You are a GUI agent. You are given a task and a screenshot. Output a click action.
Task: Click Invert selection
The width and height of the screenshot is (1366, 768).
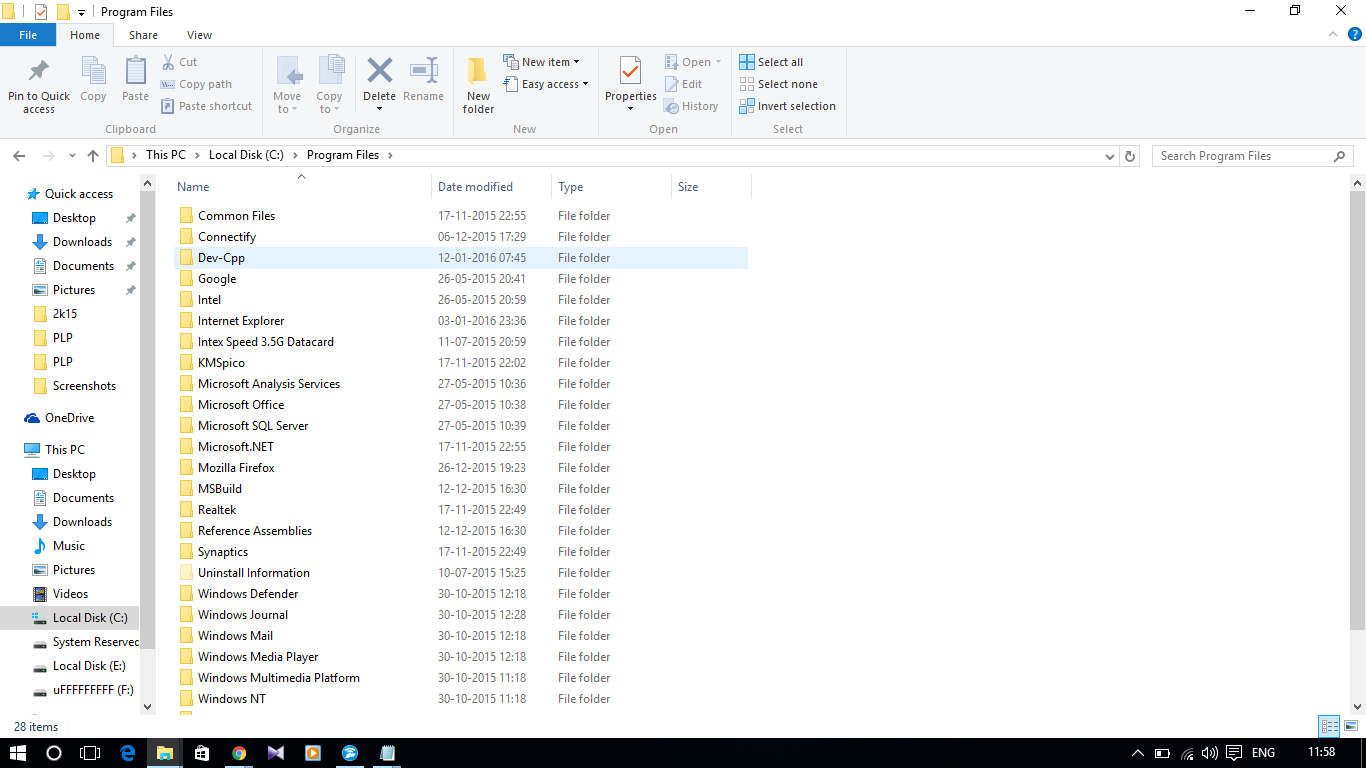click(787, 106)
